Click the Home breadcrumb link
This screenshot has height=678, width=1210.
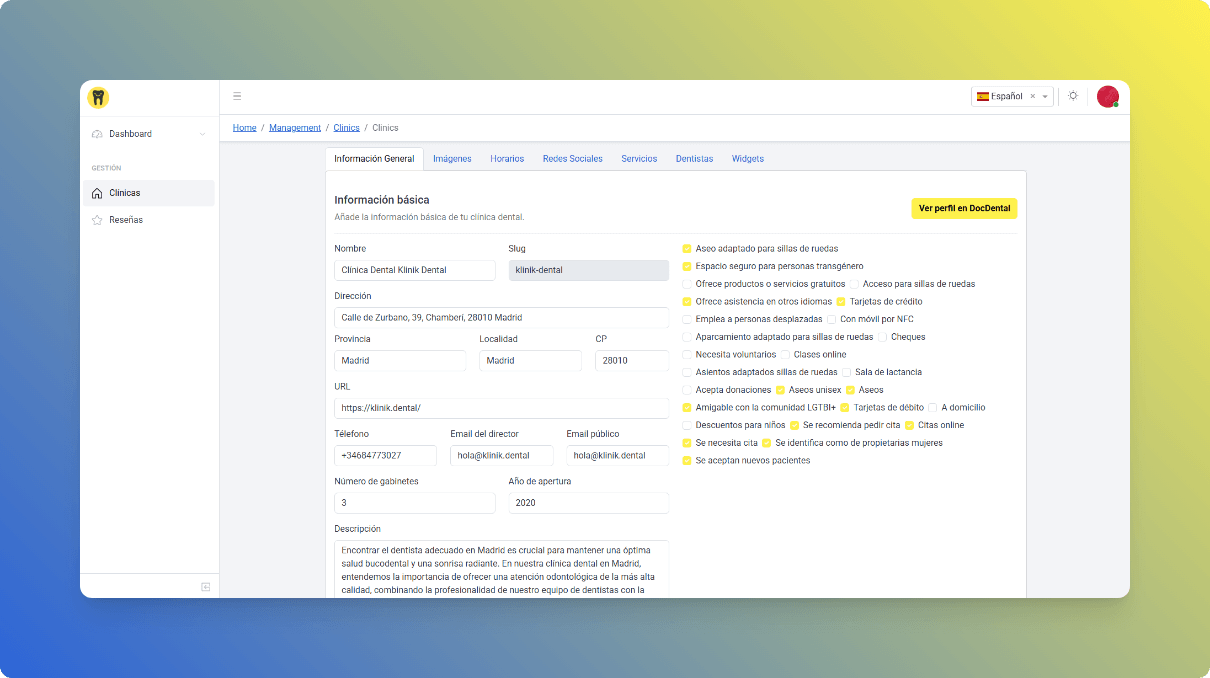(244, 128)
